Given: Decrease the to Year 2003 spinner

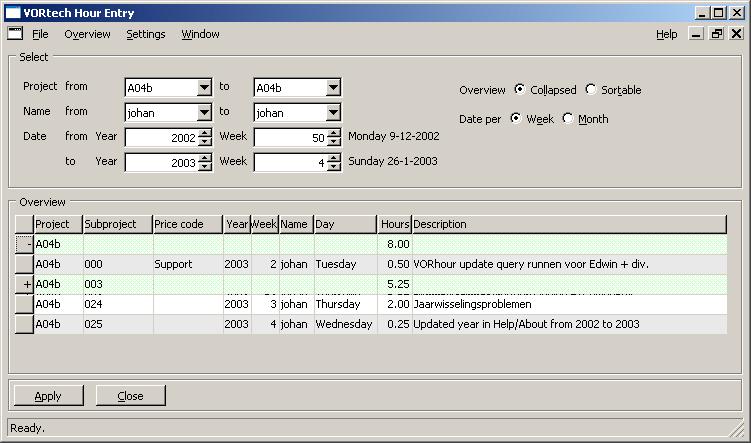Looking at the screenshot, I should click(205, 166).
